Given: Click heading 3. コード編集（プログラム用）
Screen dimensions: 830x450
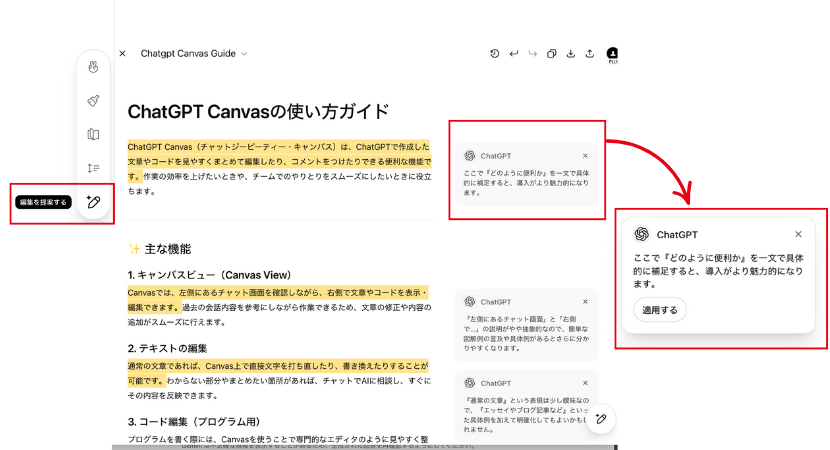Looking at the screenshot, I should (194, 421).
